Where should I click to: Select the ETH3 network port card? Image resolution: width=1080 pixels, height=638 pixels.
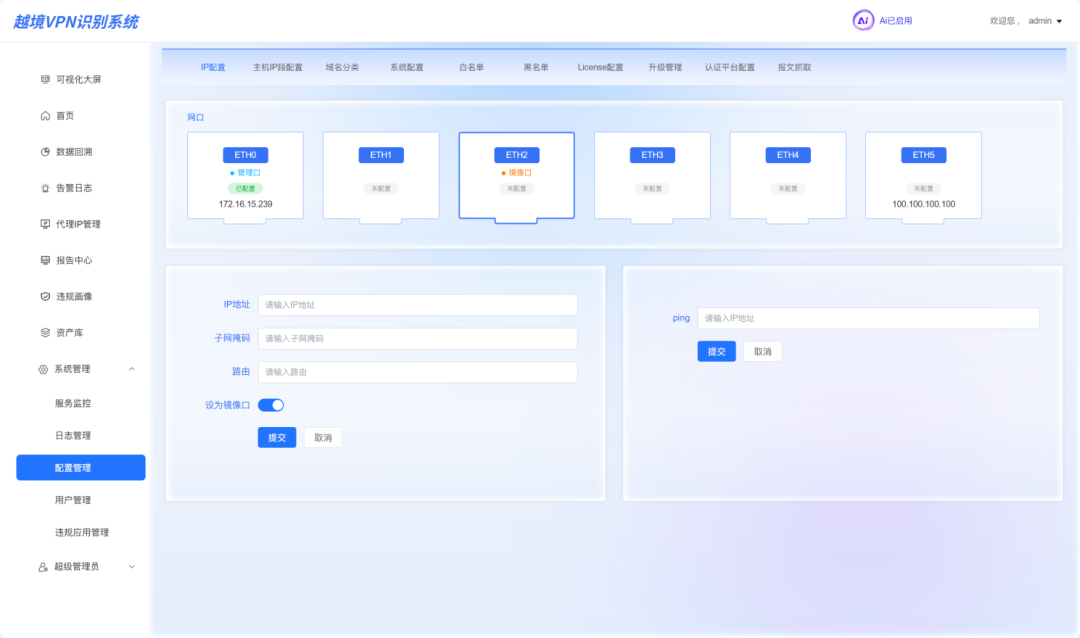coord(652,176)
